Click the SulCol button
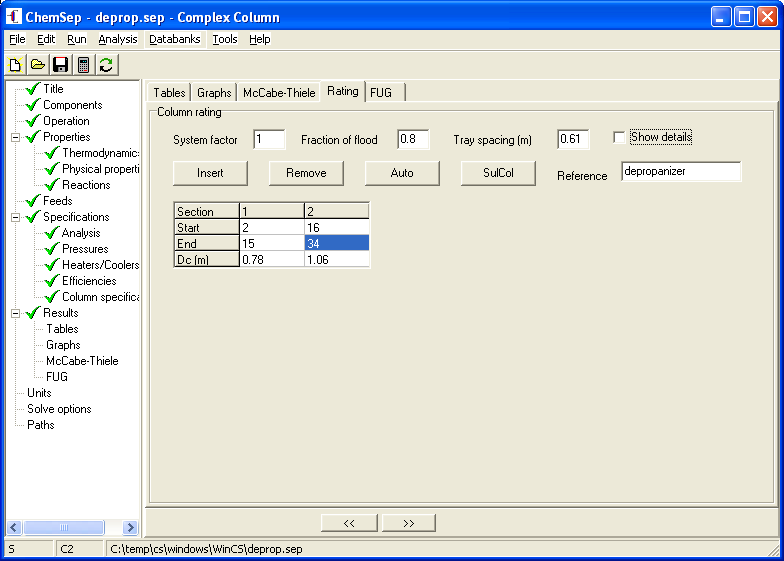 498,173
